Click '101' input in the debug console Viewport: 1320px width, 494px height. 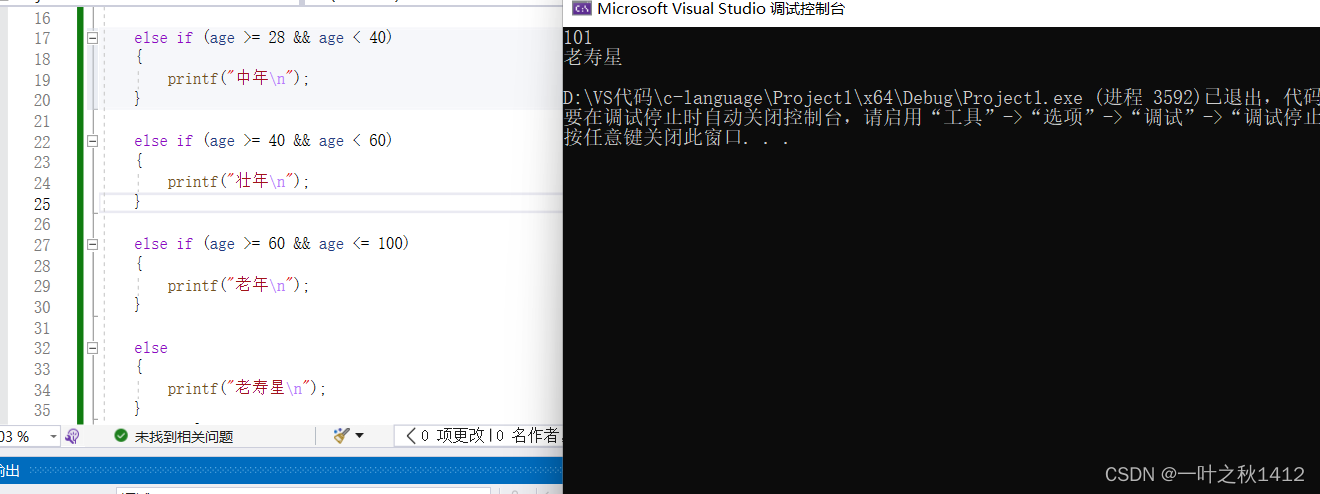click(x=578, y=38)
